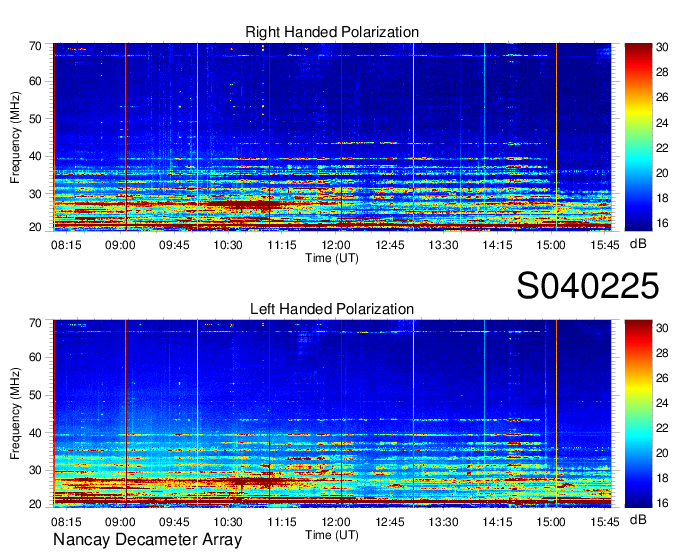Click the bottom plot's dB color bar
680x552 pixels.
click(x=638, y=413)
